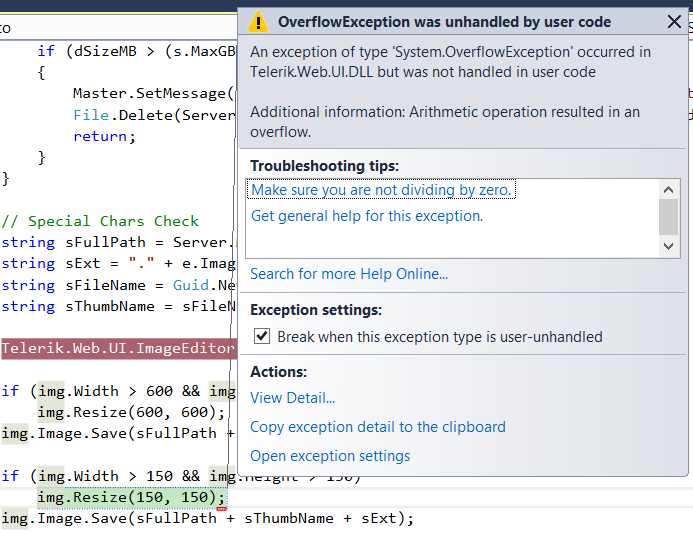Screen dimensions: 693x534
Task: Open the 'Make sure you are not dividing by zero' tip
Action: (x=382, y=190)
